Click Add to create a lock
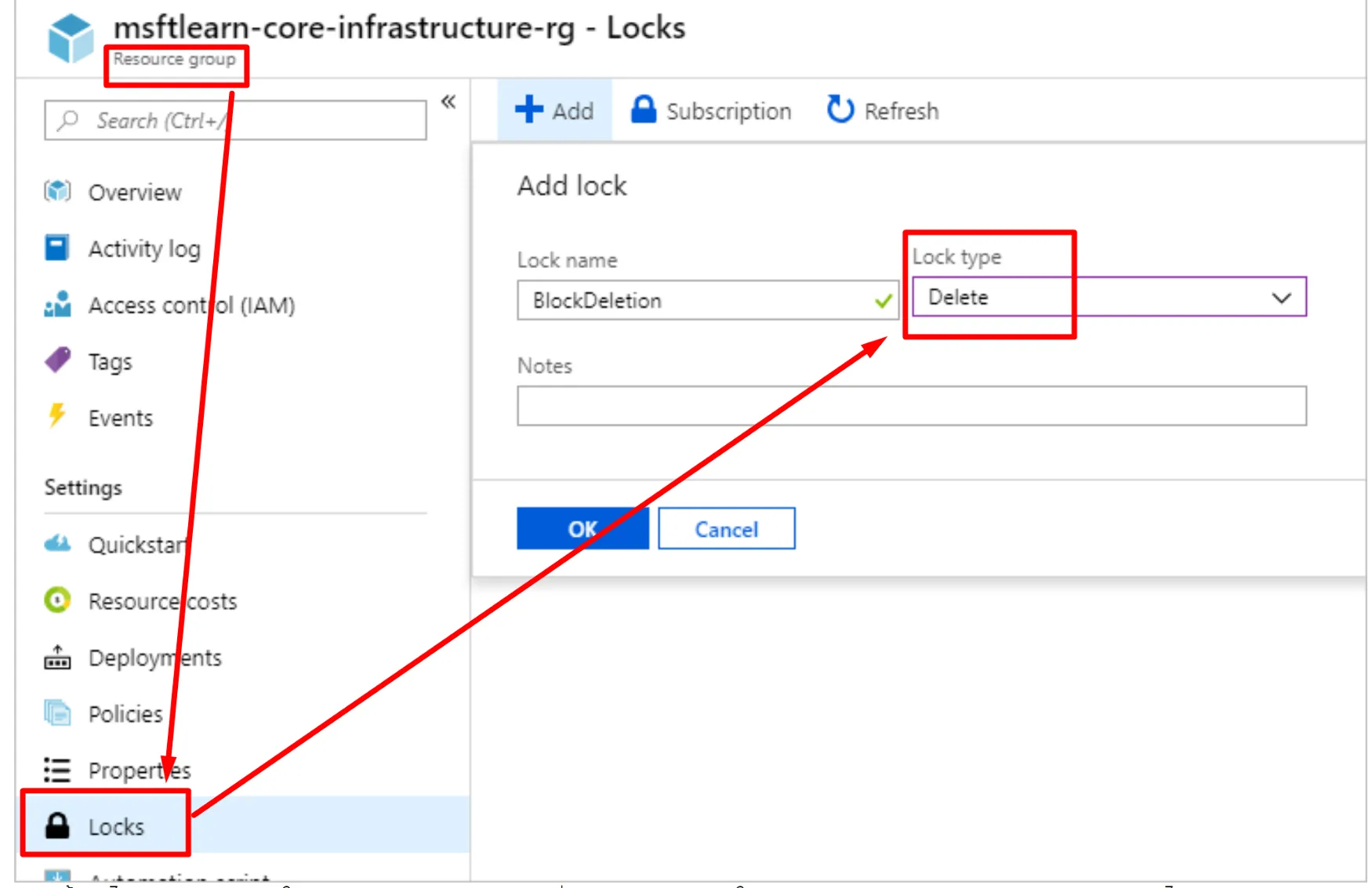This screenshot has height=888, width=1372. pyautogui.click(x=554, y=111)
